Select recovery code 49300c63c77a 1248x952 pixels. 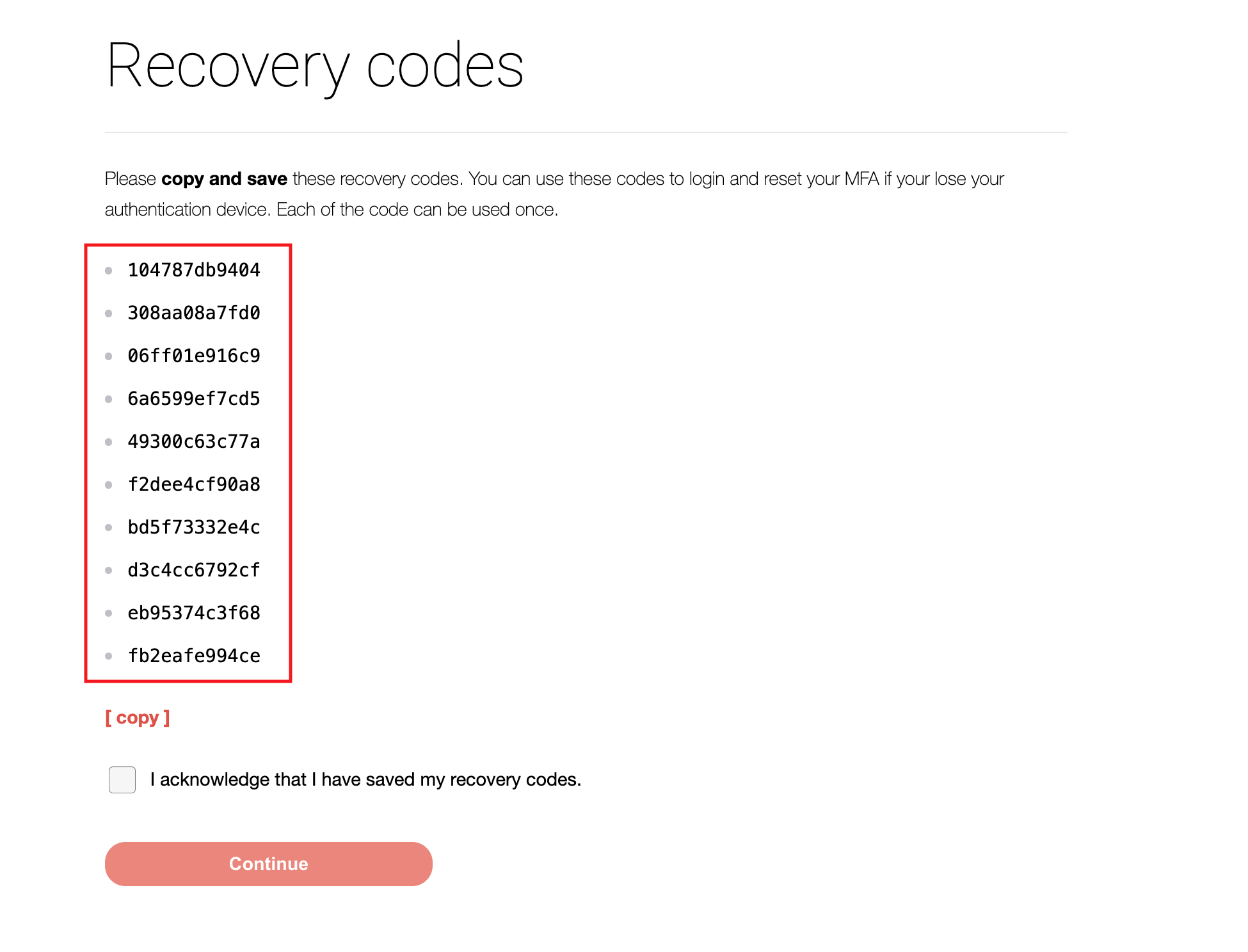click(x=194, y=441)
